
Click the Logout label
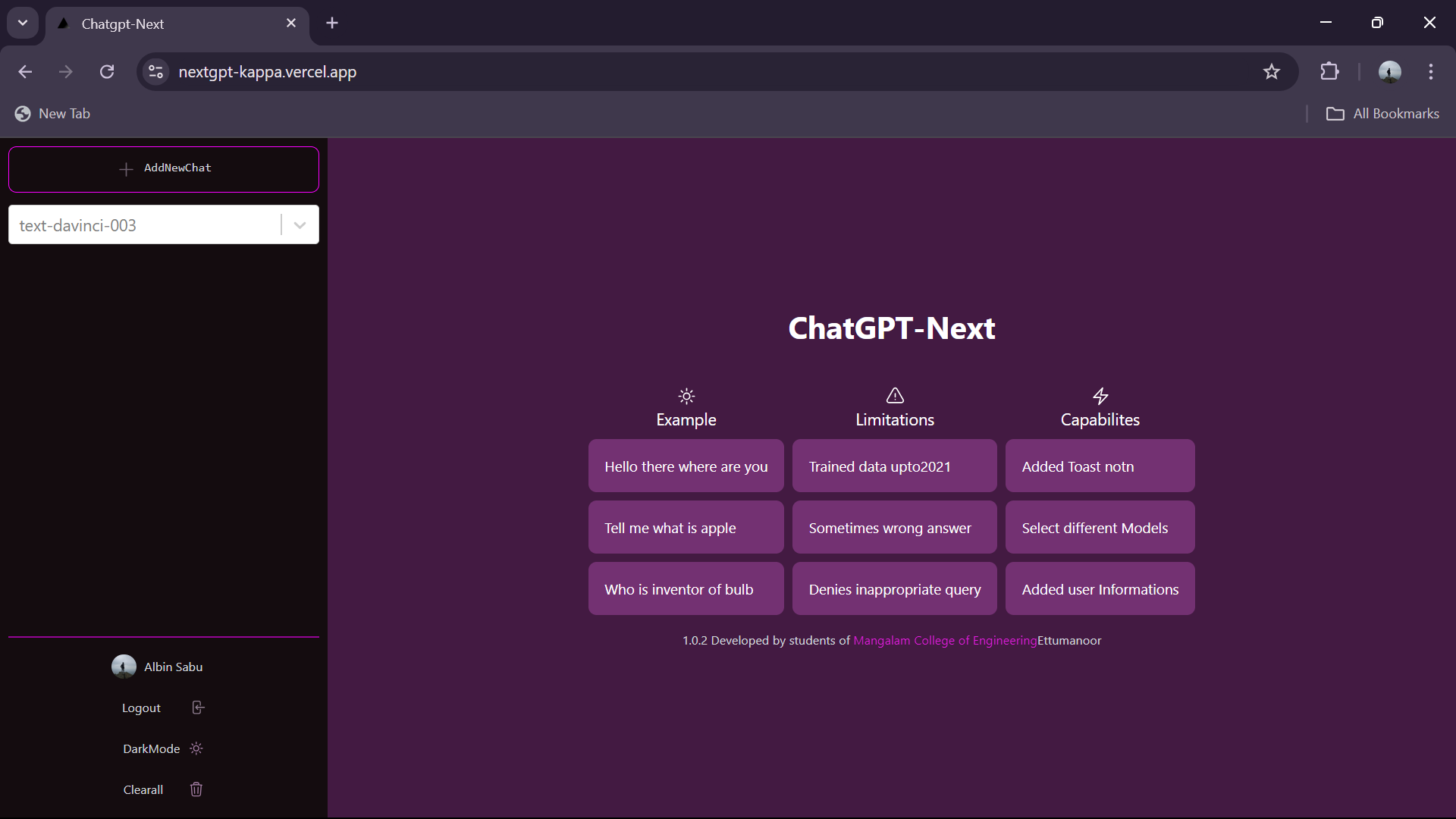tap(141, 708)
